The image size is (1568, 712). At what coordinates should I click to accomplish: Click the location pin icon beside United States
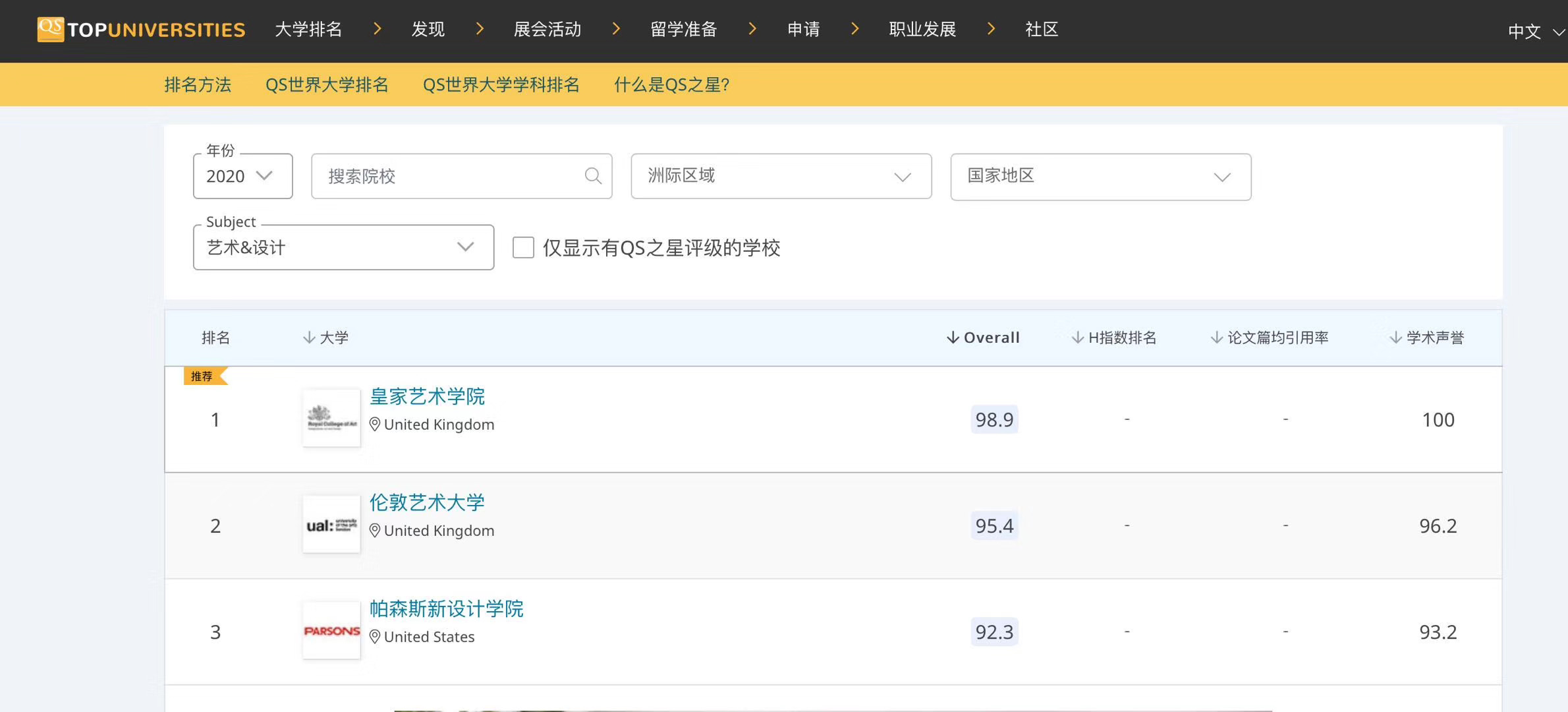click(x=375, y=637)
